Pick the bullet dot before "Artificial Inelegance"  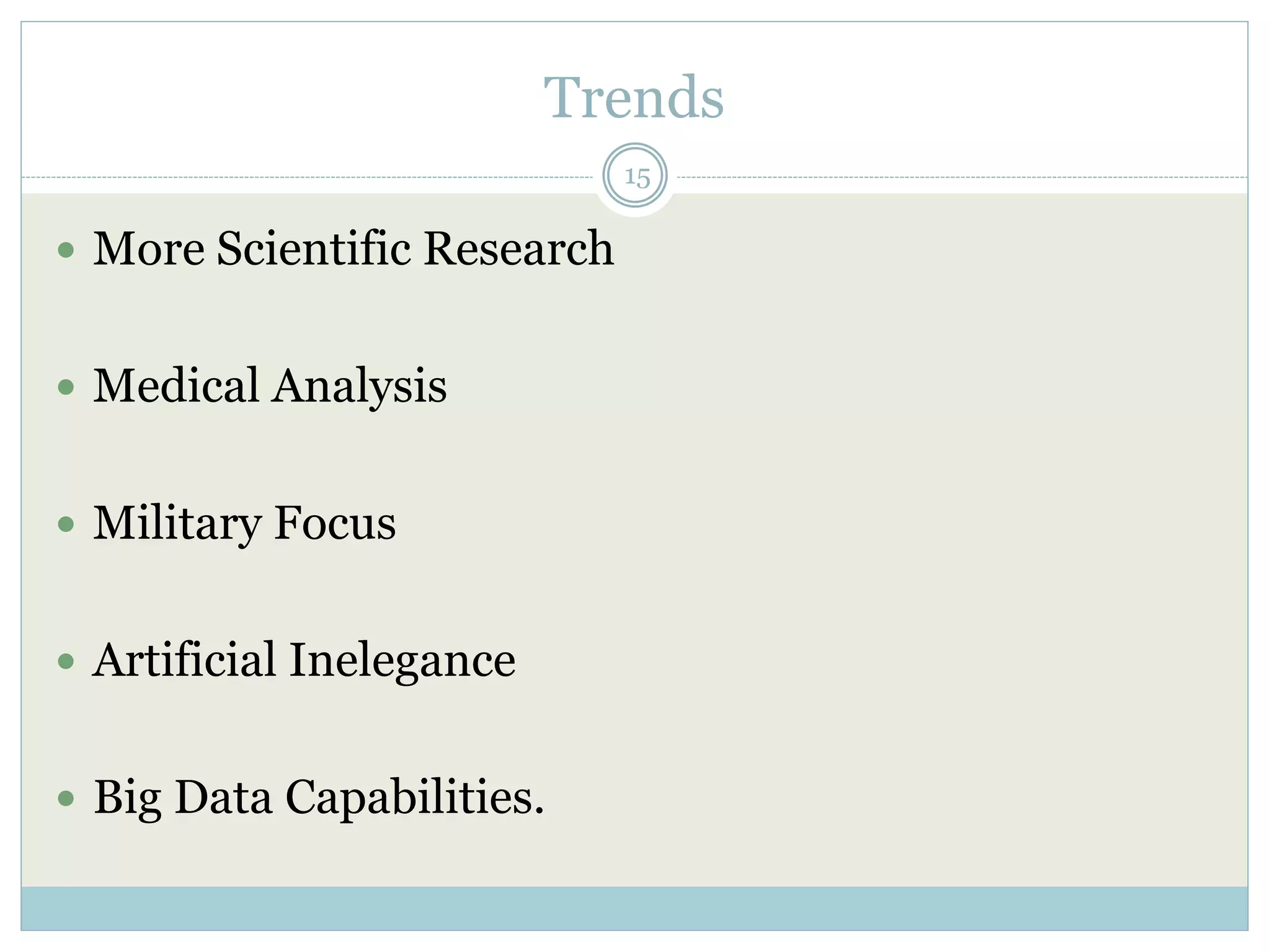pyautogui.click(x=66, y=661)
